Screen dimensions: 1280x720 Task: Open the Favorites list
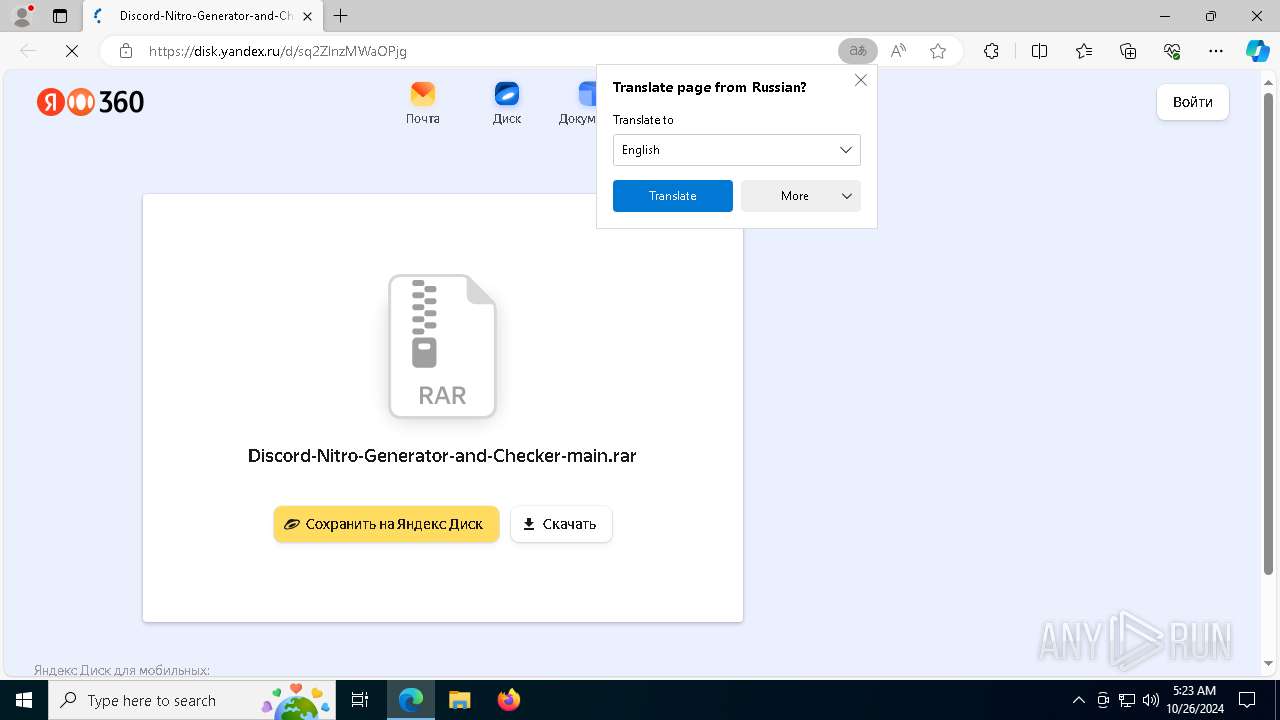pos(1084,51)
